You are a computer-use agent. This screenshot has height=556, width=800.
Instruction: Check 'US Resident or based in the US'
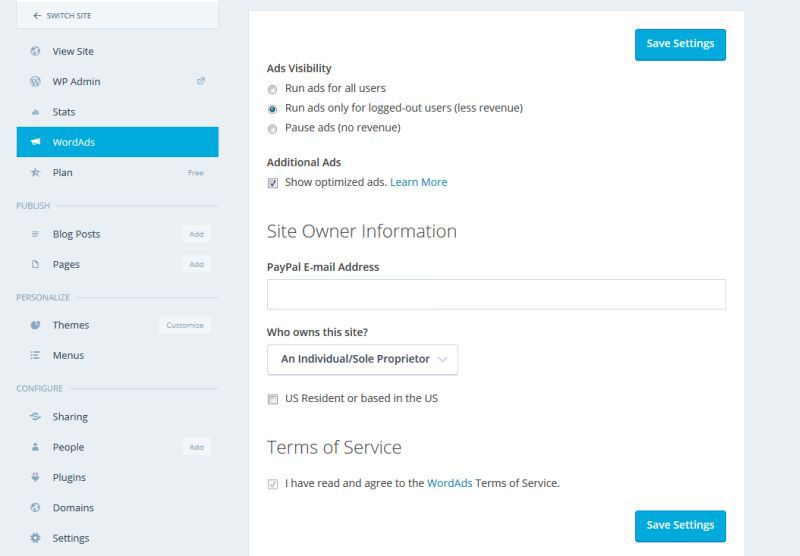(273, 399)
